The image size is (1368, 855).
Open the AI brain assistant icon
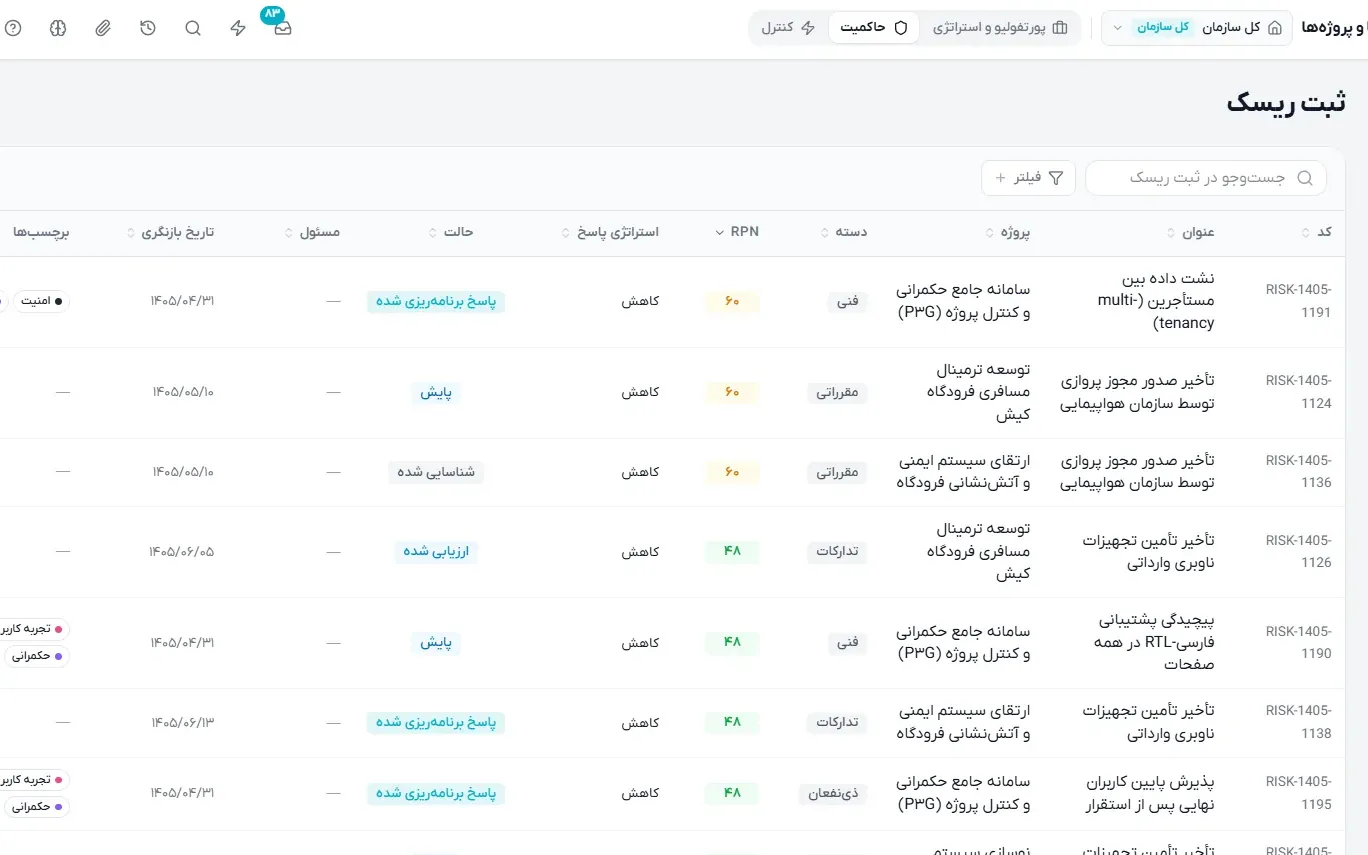[x=58, y=28]
